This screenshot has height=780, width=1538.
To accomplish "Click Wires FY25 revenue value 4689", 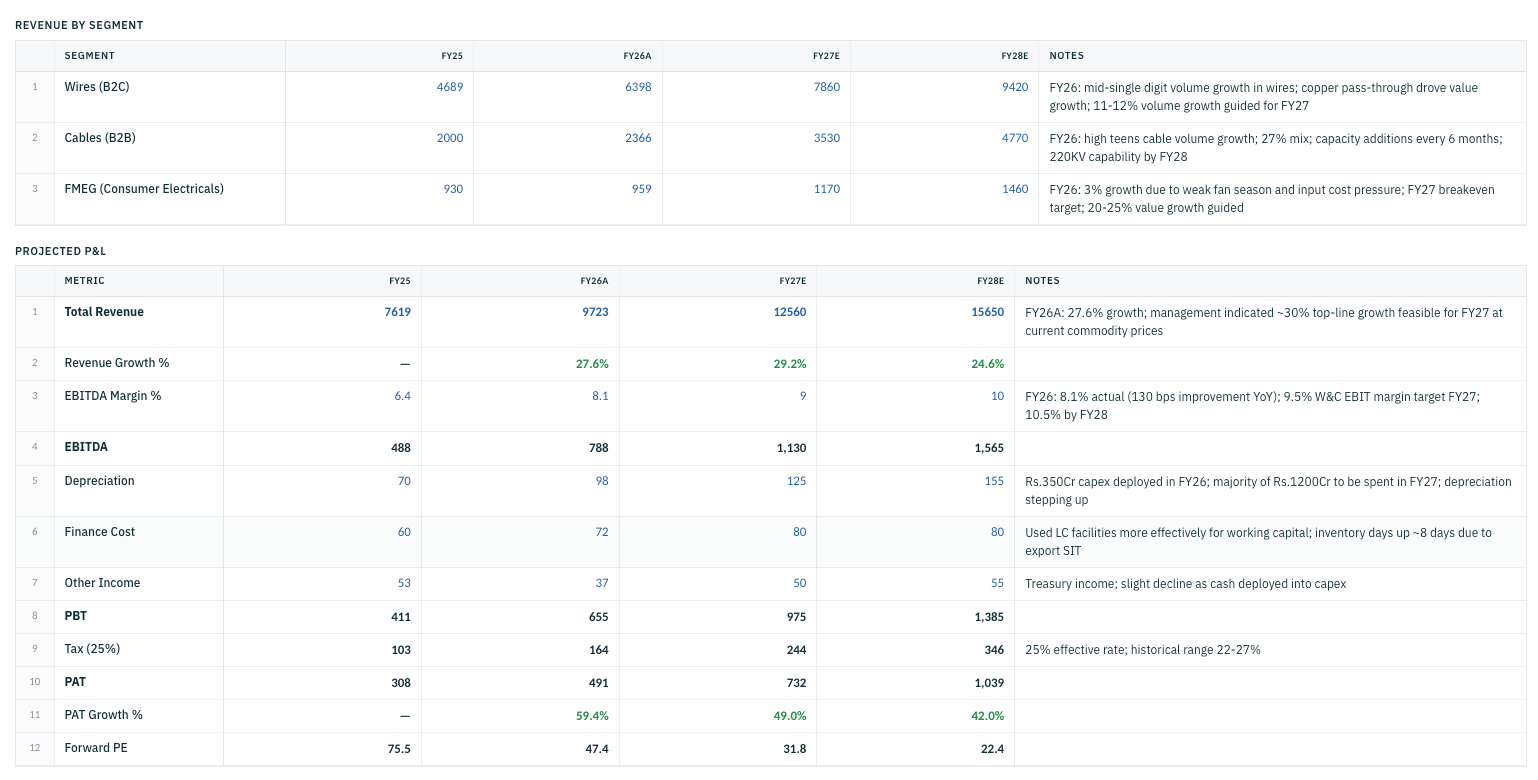I will (x=450, y=87).
